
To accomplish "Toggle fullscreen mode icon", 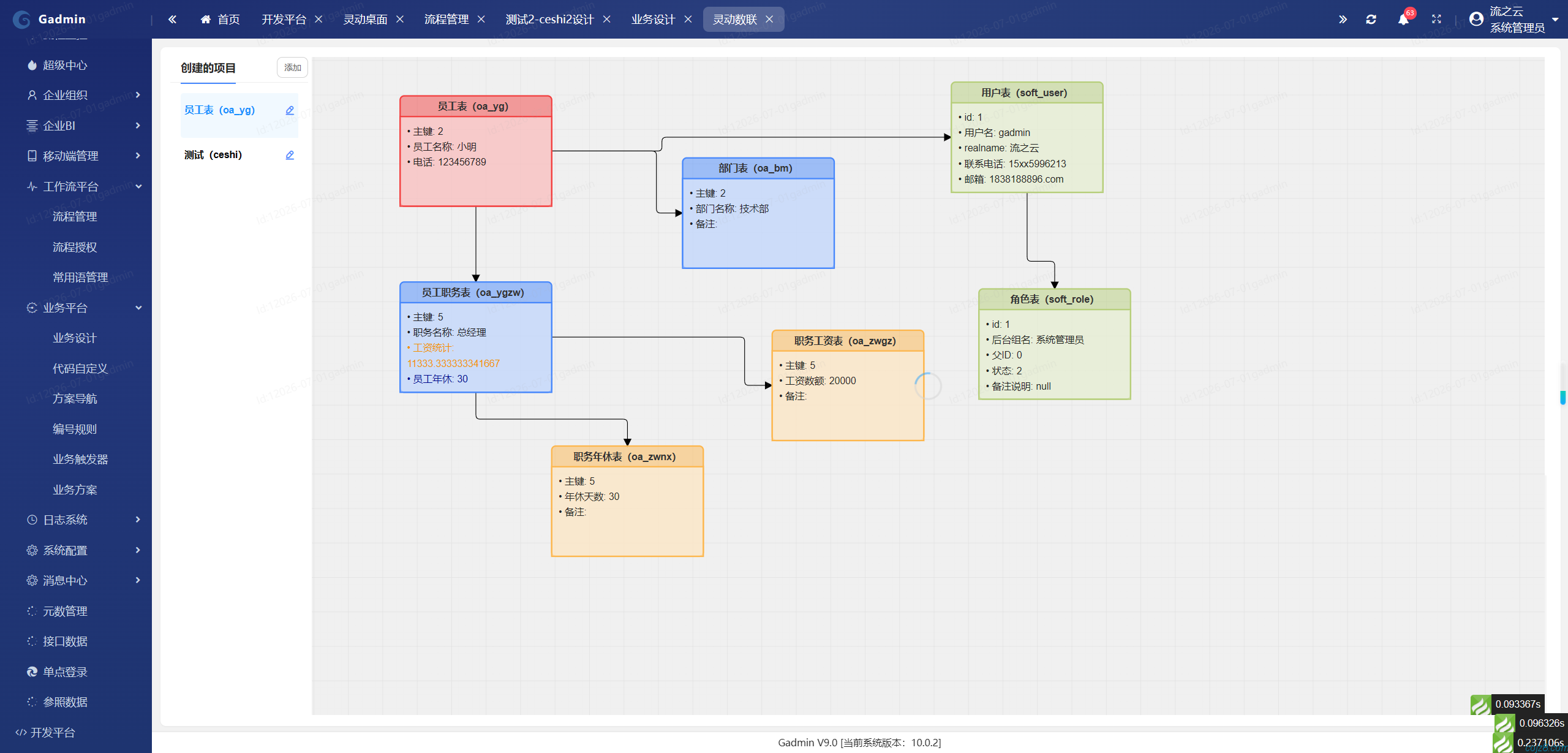I will [1436, 19].
